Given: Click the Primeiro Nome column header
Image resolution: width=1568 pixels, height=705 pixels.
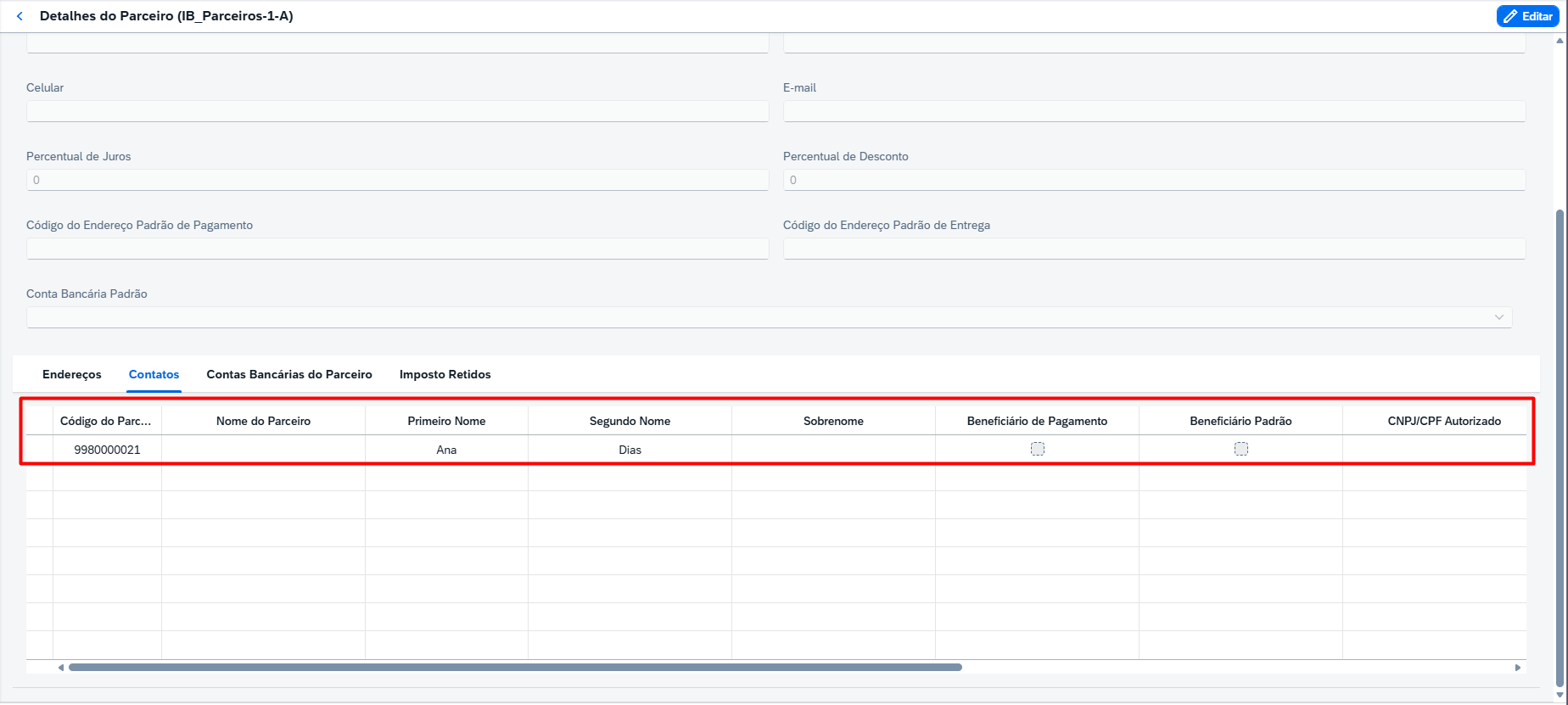Looking at the screenshot, I should click(446, 421).
